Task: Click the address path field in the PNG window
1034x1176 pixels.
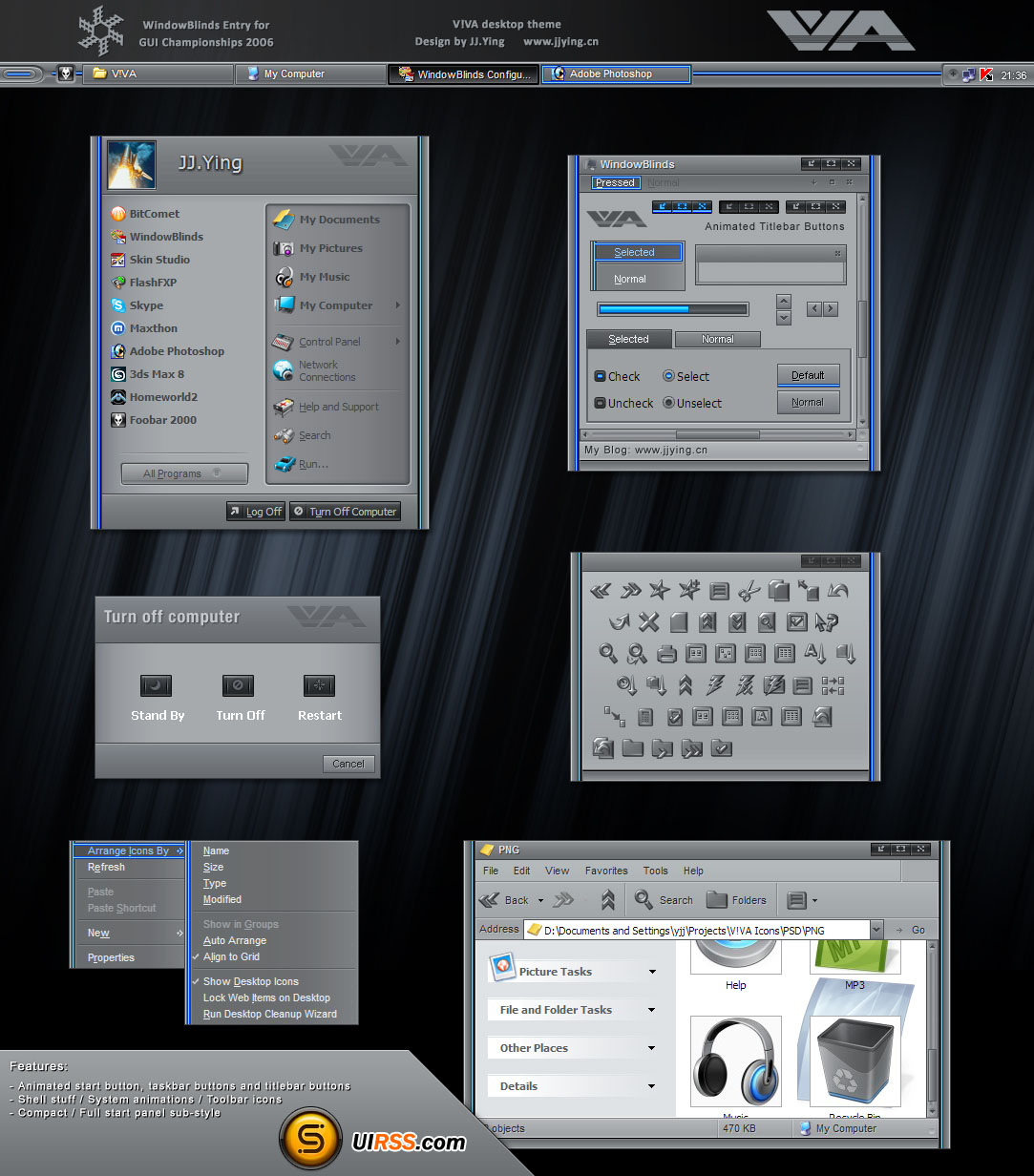Action: 697,930
